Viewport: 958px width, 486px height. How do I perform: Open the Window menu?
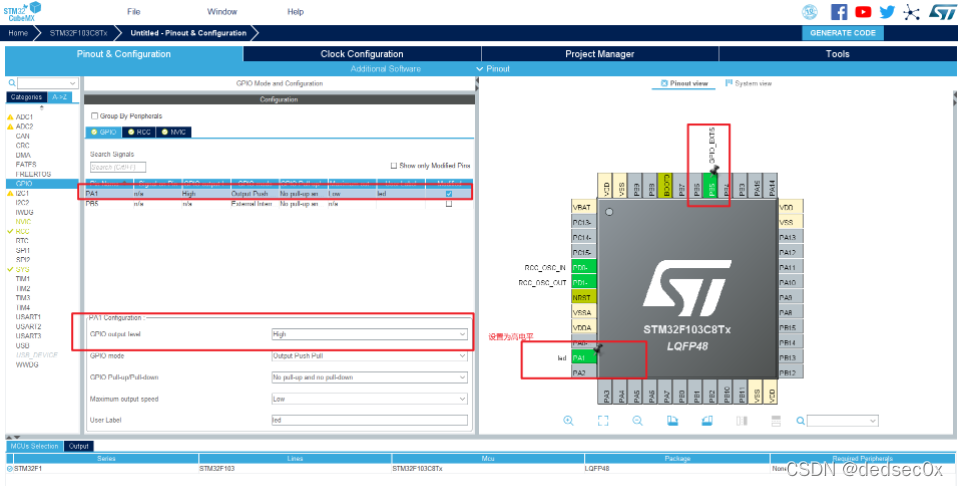pyautogui.click(x=222, y=12)
